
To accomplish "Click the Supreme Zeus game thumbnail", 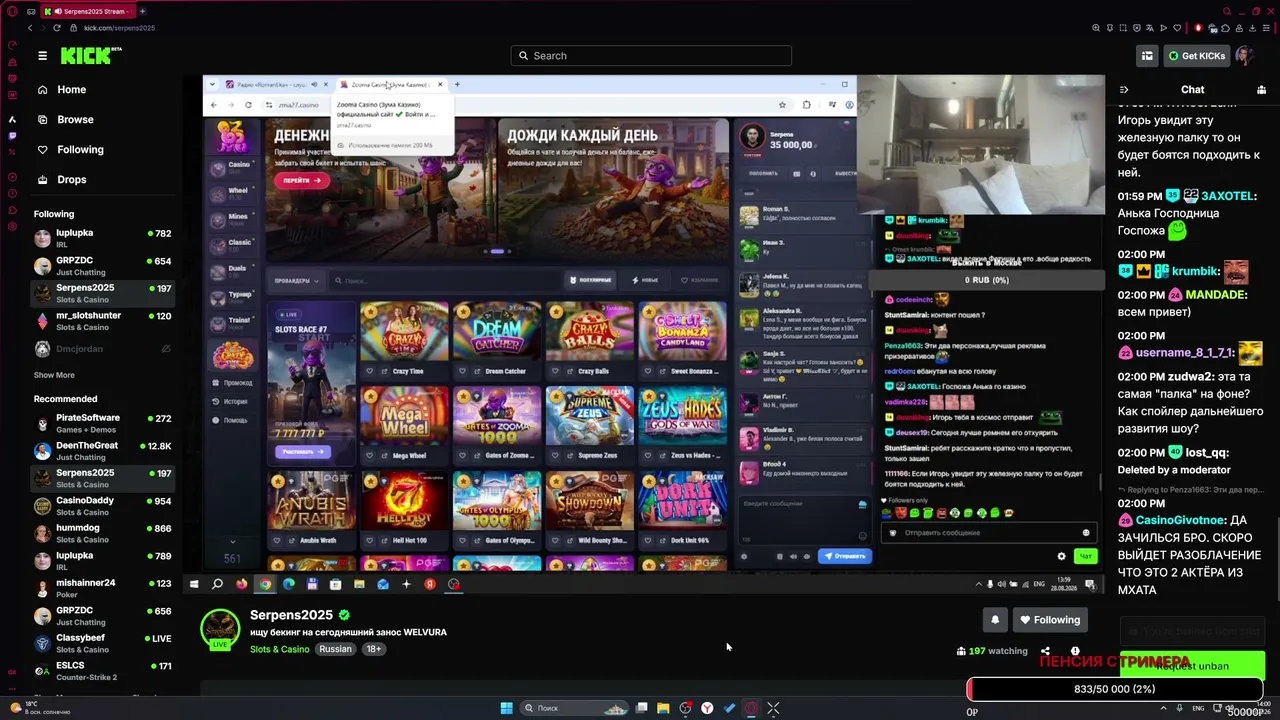I will click(590, 416).
